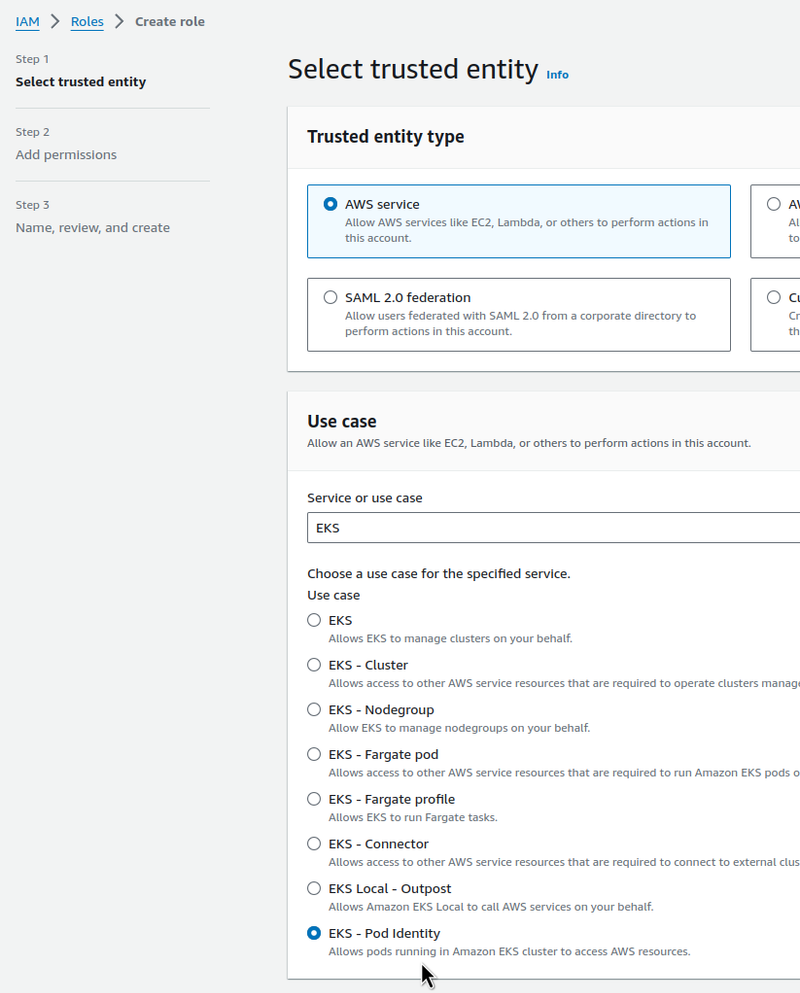This screenshot has height=993, width=800.
Task: Select the partially visible radio right of AWS service
Action: (x=773, y=204)
